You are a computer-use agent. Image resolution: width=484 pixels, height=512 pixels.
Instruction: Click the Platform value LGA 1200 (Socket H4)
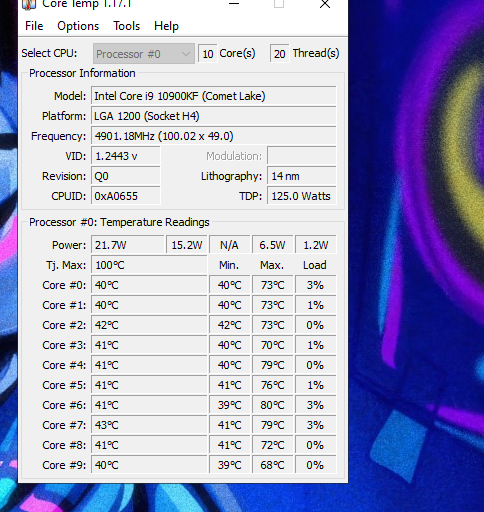(x=213, y=116)
